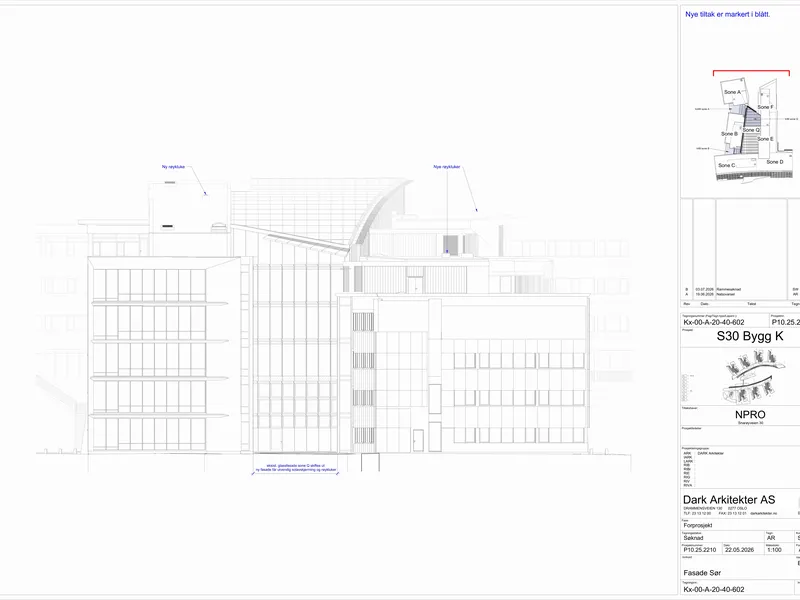Select the 'S30 Bygg K' project title

[750, 336]
